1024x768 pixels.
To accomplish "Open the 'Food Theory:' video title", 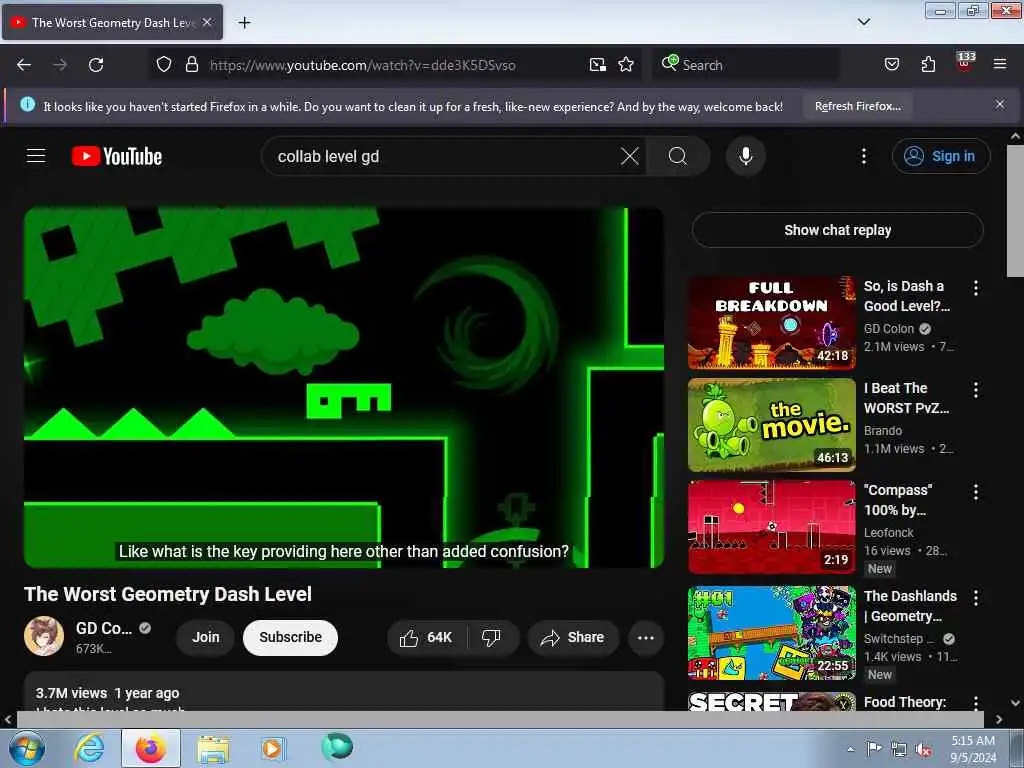I will click(904, 702).
